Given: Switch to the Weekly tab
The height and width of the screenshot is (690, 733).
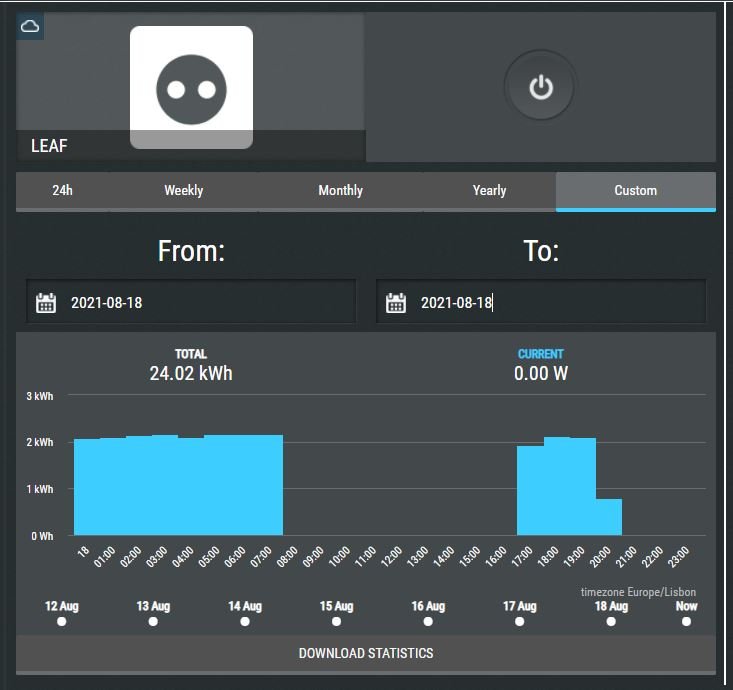Looking at the screenshot, I should coord(184,190).
